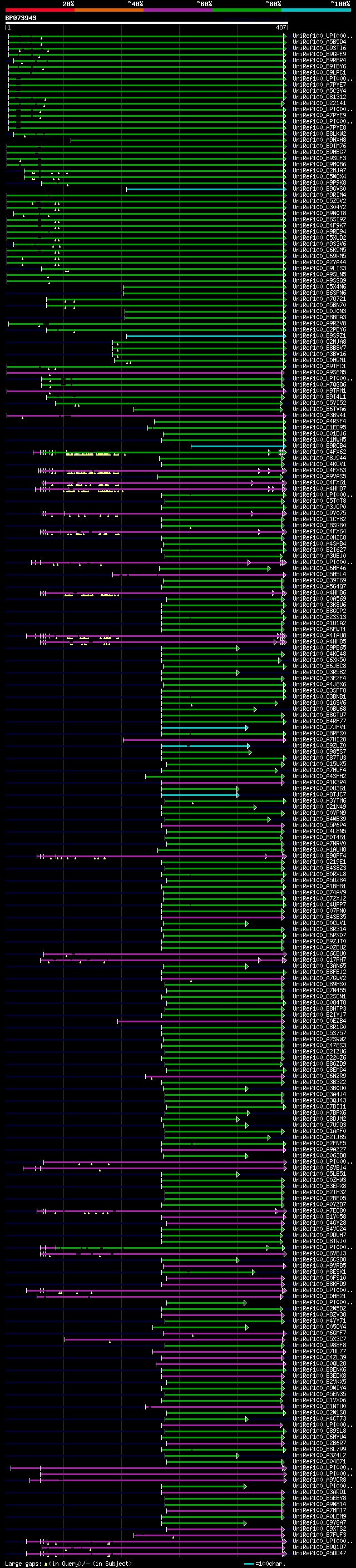Open hit UniRef100_Q21N49
Screen dimensions: 356x1568
click(319, 807)
